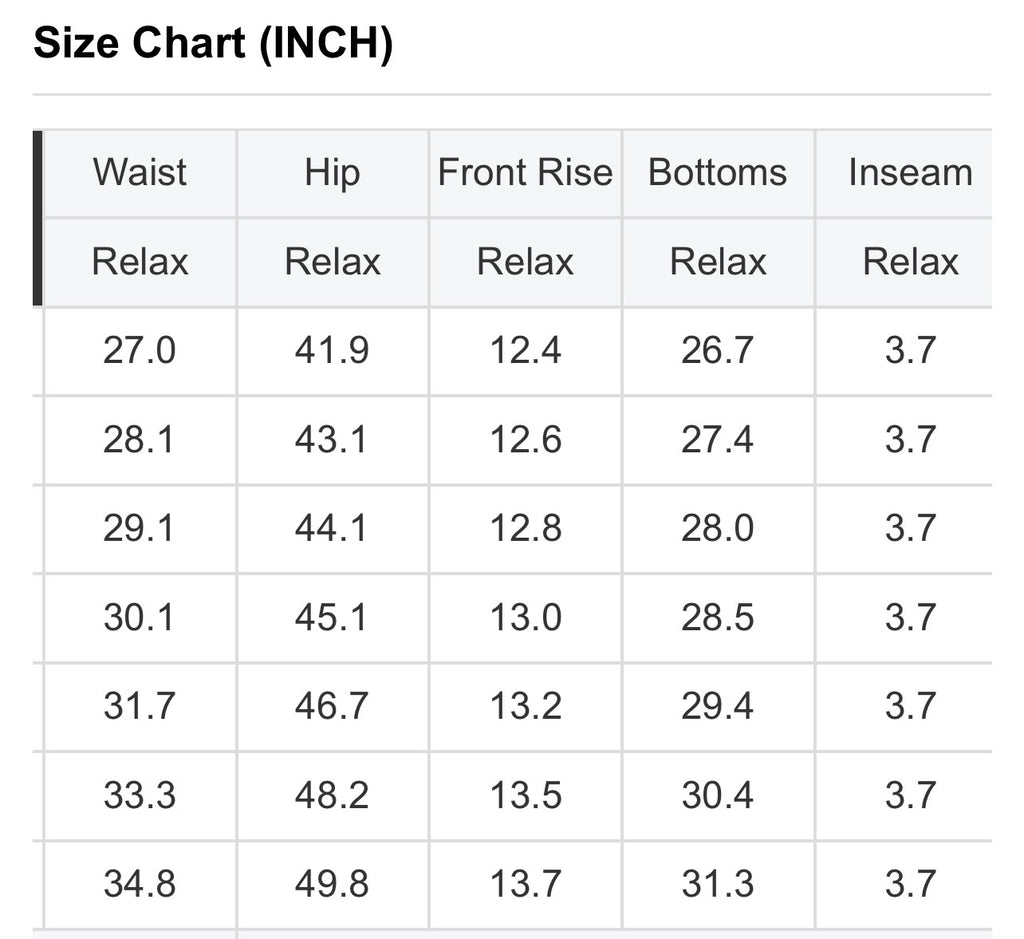Click hip value 43.1 cell
This screenshot has width=1024, height=939.
332,439
